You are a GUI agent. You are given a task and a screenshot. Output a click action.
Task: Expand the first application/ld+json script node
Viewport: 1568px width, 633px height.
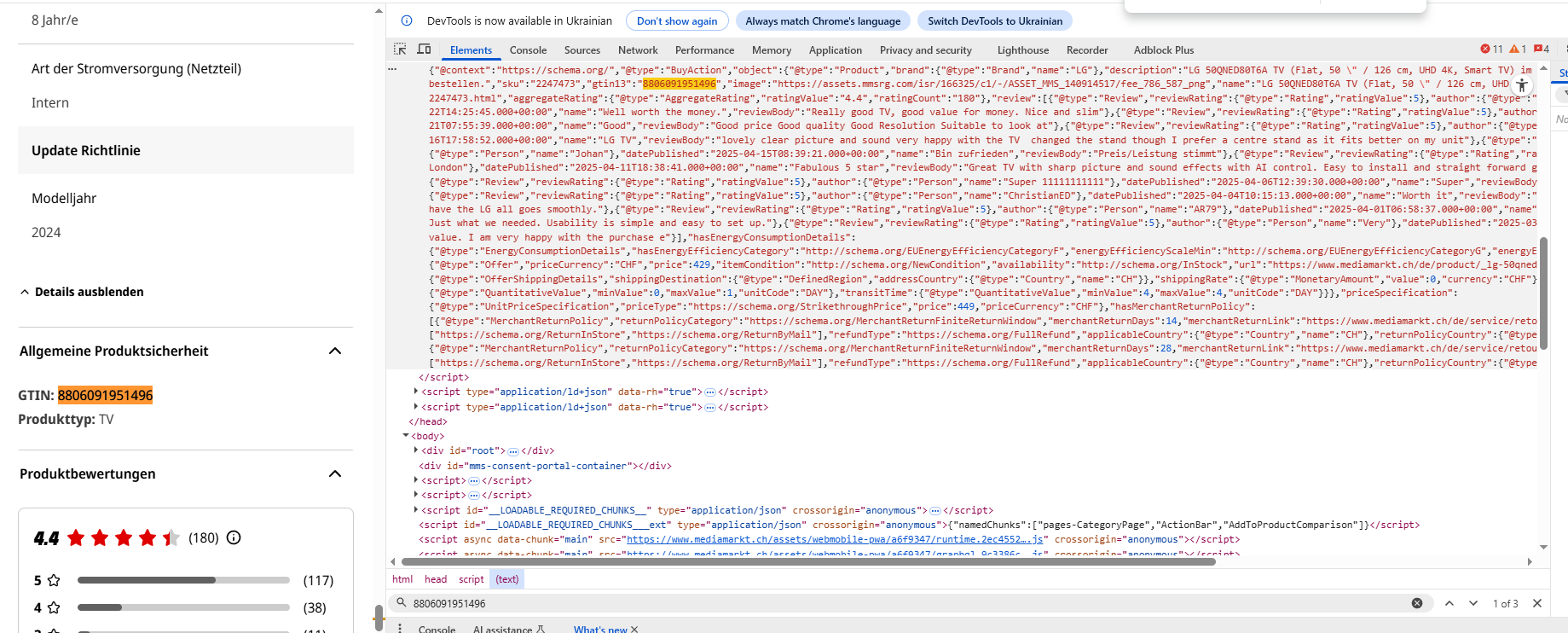[x=416, y=392]
